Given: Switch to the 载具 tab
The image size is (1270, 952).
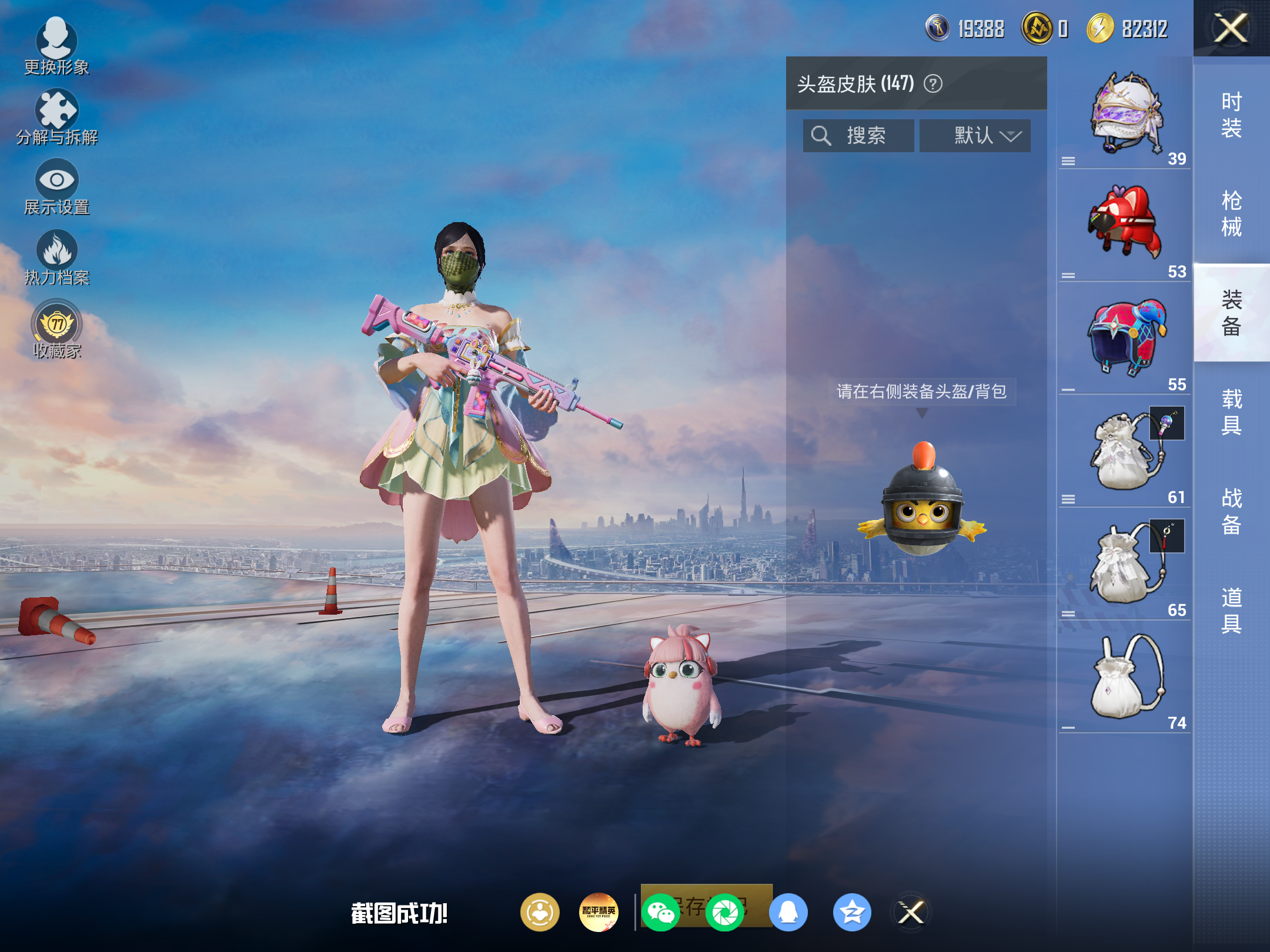Looking at the screenshot, I should (1232, 411).
